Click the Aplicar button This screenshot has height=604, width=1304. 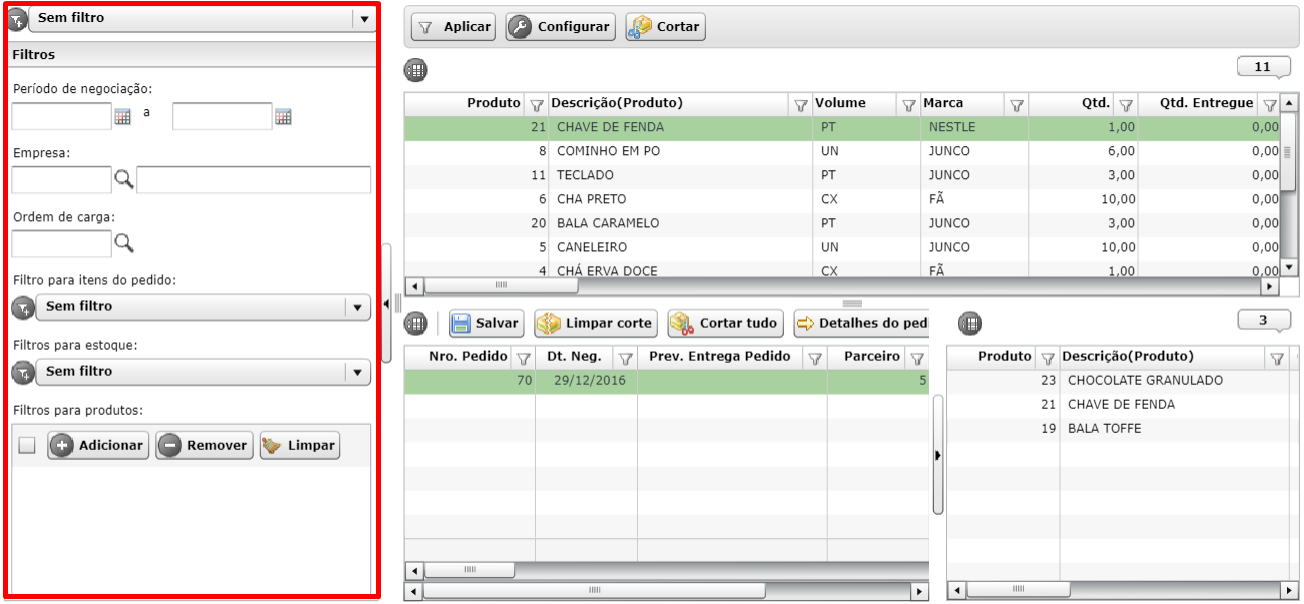(x=454, y=27)
